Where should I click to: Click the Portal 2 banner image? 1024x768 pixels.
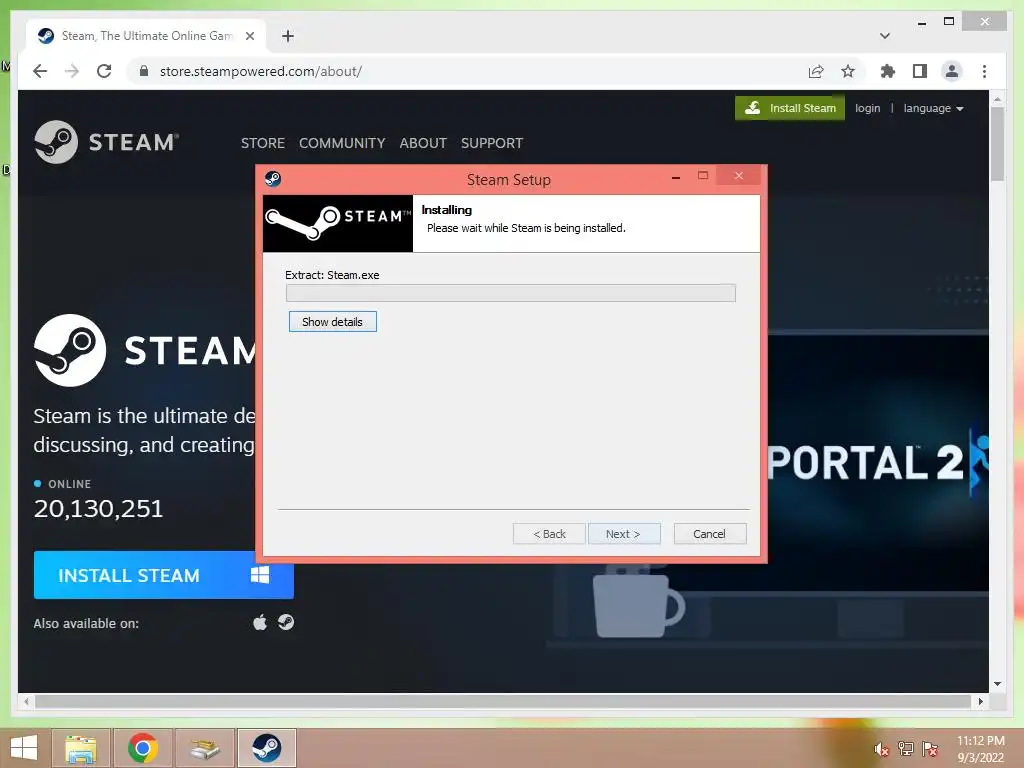[x=877, y=462]
